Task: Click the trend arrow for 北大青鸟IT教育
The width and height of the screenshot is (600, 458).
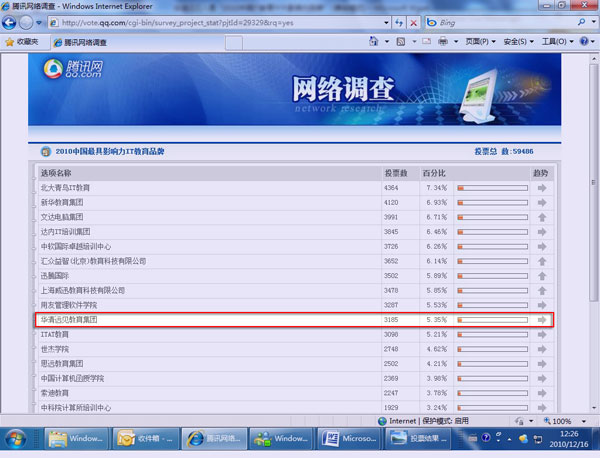Action: click(x=542, y=188)
